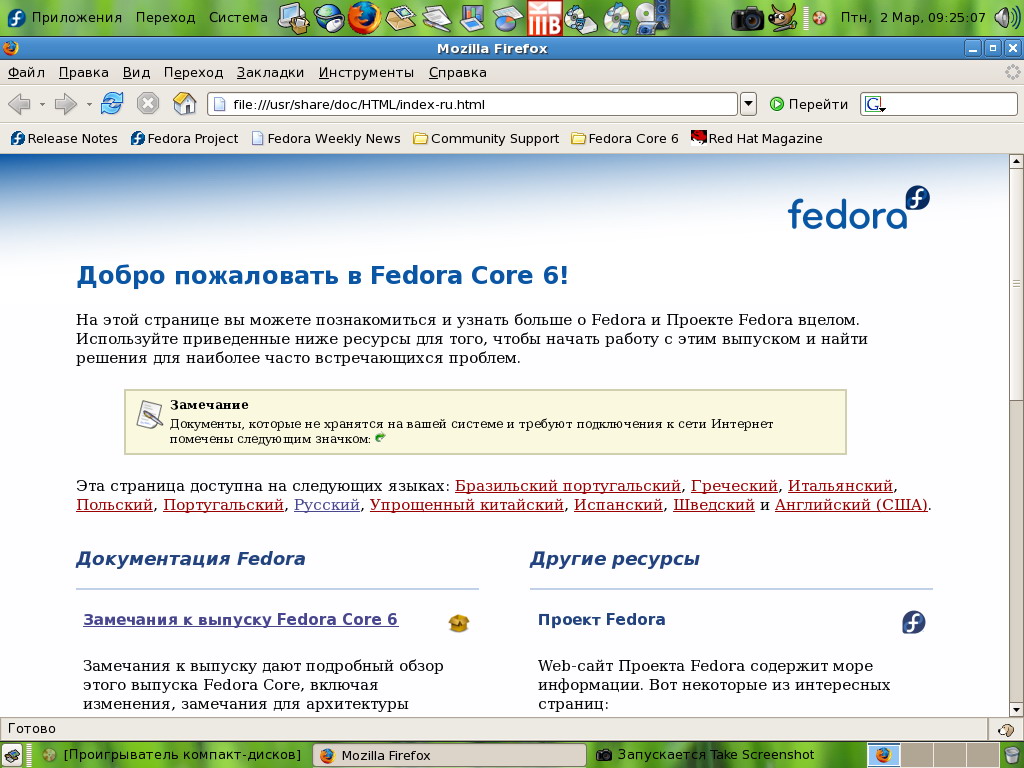Click the green Перейти (Go) button
The image size is (1024, 768).
click(808, 104)
